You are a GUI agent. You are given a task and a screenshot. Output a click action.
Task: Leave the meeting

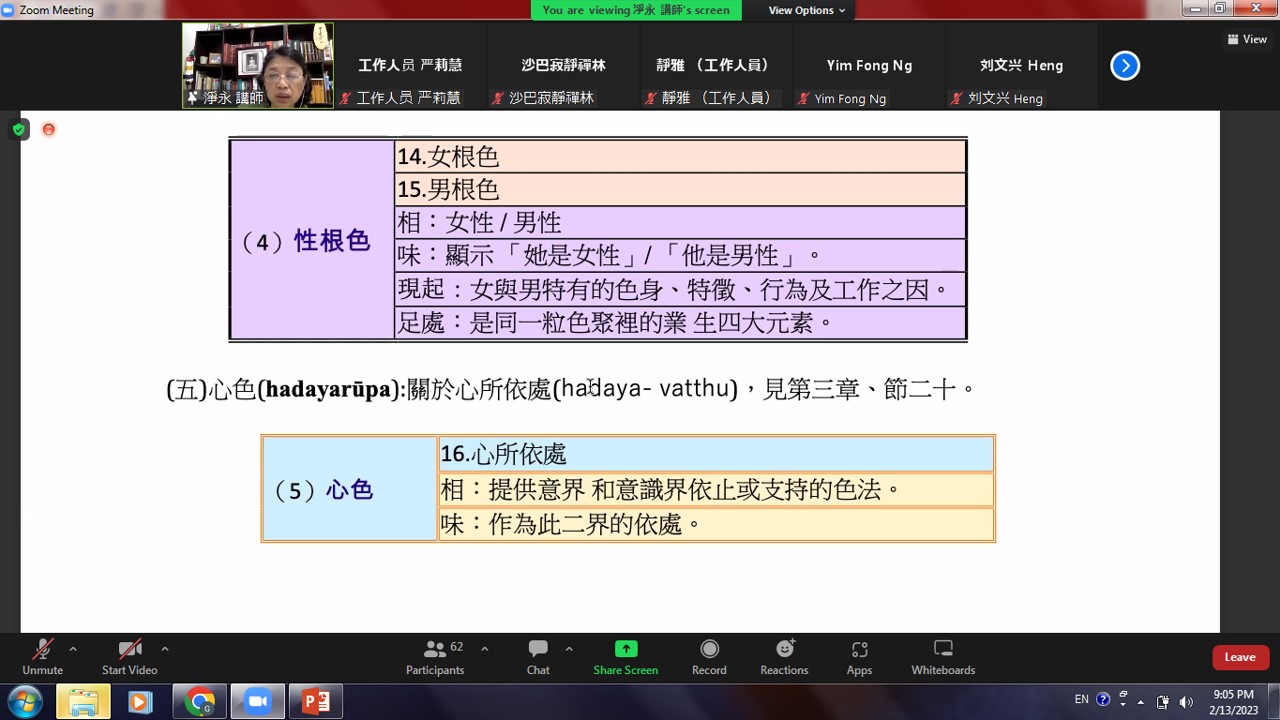[1239, 657]
